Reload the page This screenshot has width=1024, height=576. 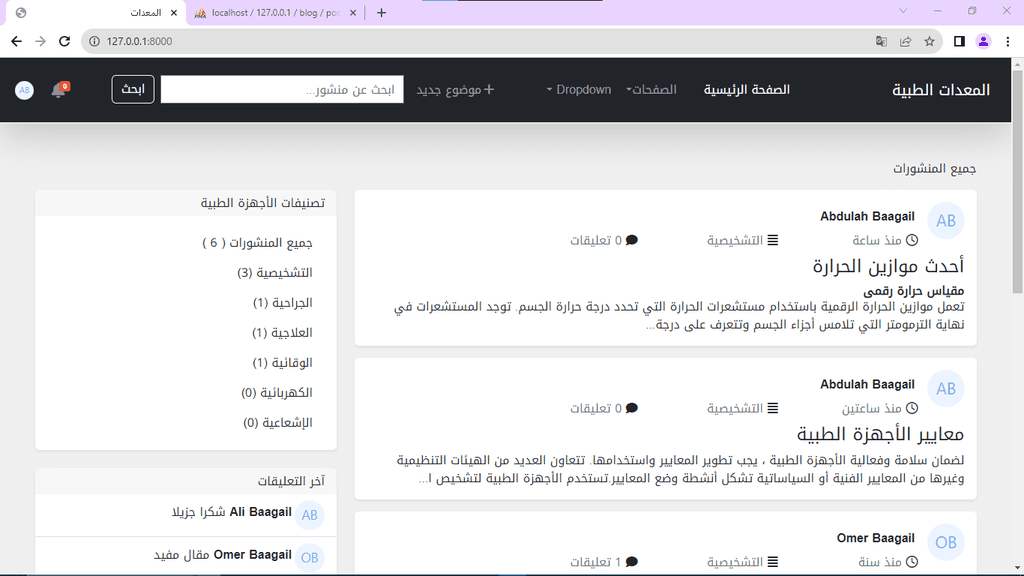(64, 41)
